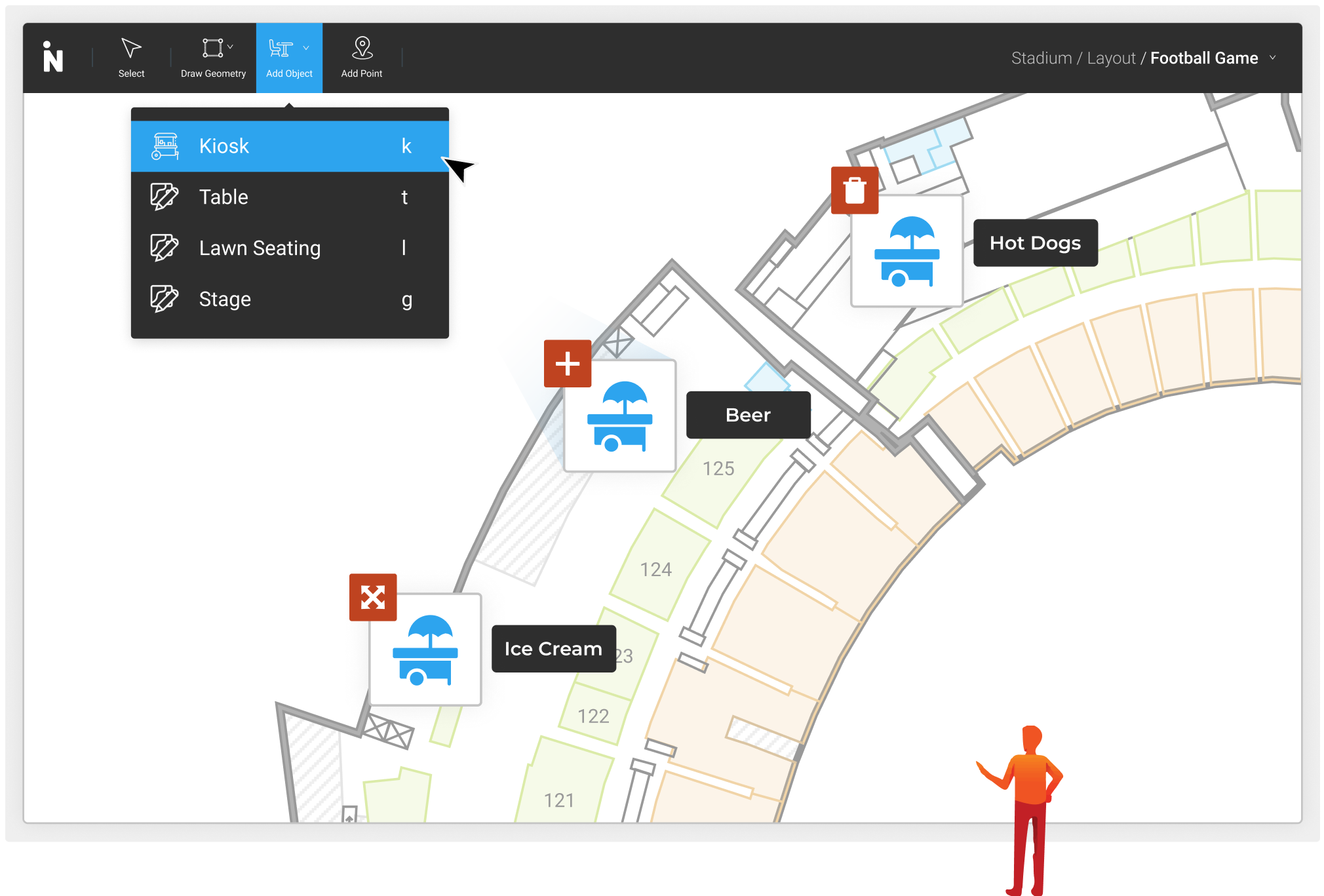Open the Football Game layout dropdown
The image size is (1324, 896).
click(1273, 58)
